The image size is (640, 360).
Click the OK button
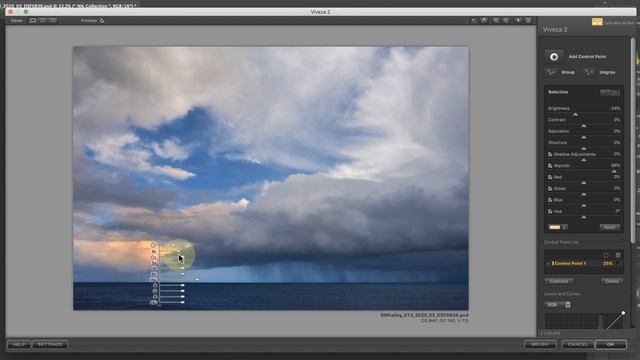pos(611,345)
